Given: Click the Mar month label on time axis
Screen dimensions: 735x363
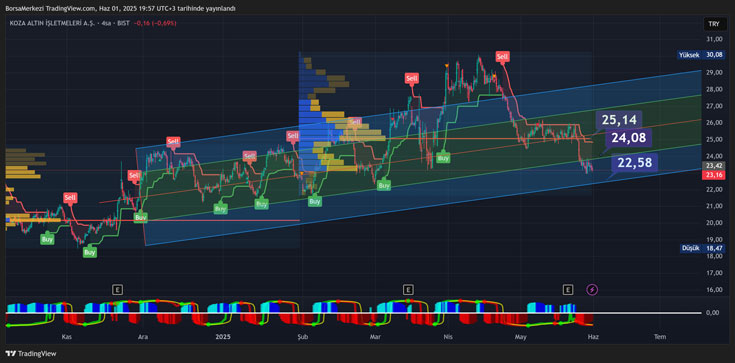Looking at the screenshot, I should click(375, 336).
